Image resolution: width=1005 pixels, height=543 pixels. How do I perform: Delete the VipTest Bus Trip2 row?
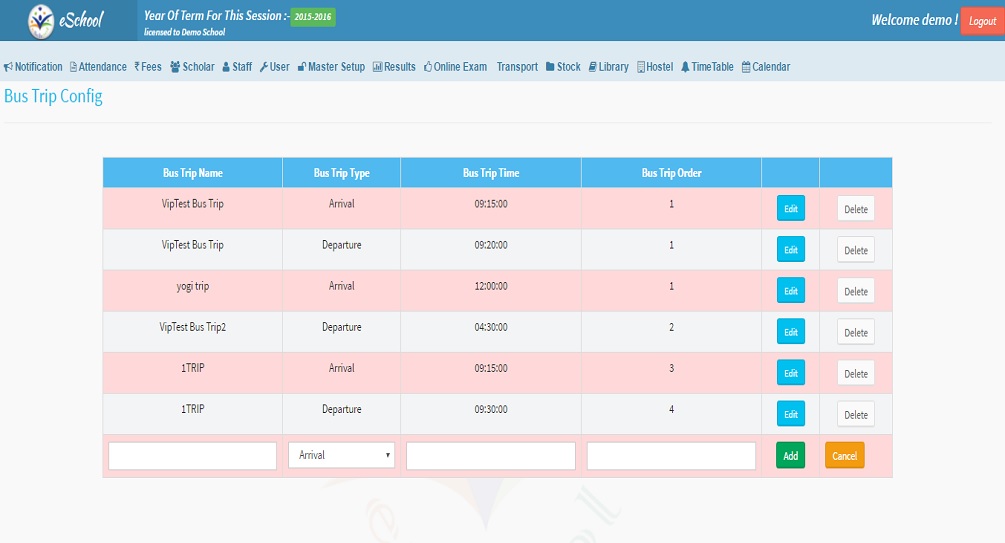pyautogui.click(x=855, y=332)
